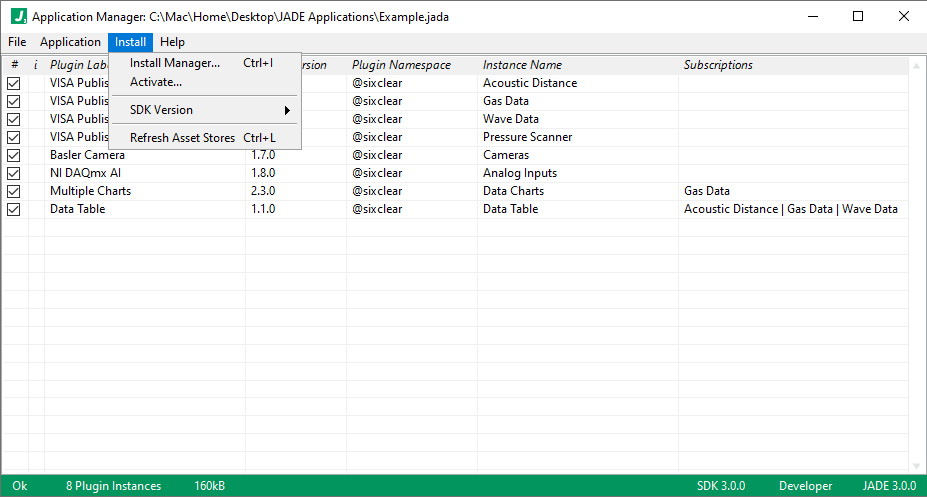Click SDK 3.0.0 in the status bar
The width and height of the screenshot is (927, 497).
tap(721, 486)
